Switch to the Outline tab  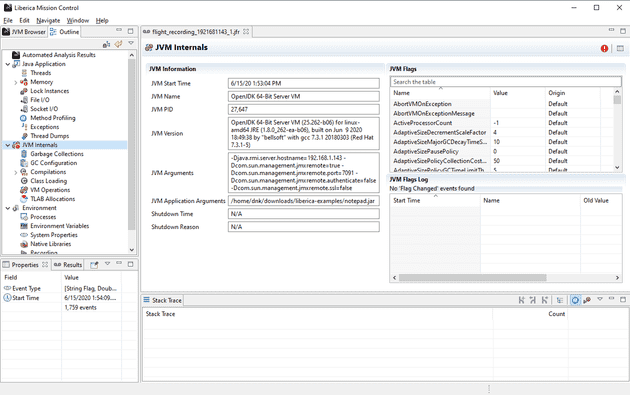click(x=65, y=32)
